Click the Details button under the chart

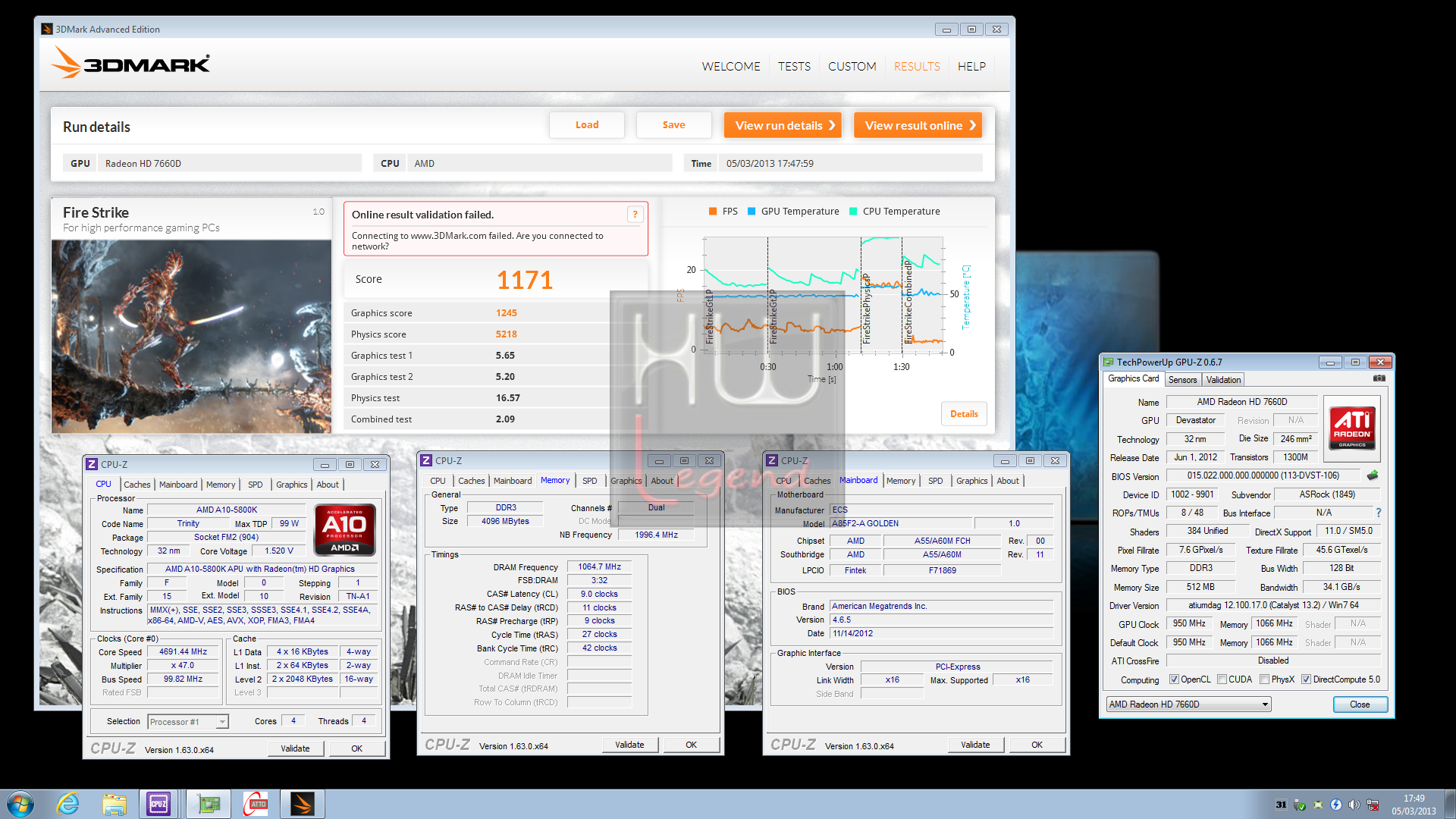click(964, 414)
